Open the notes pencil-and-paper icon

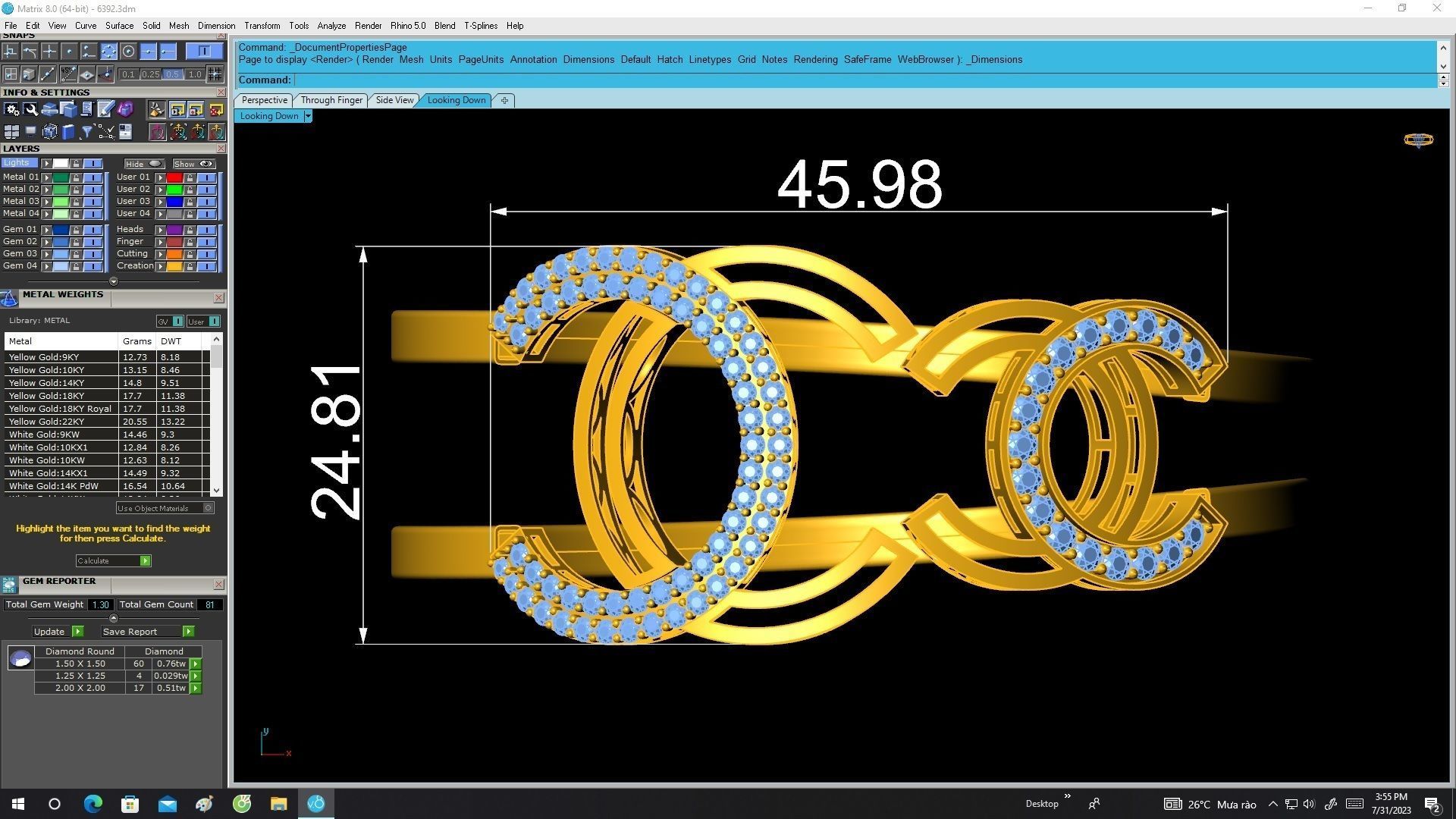[105, 109]
